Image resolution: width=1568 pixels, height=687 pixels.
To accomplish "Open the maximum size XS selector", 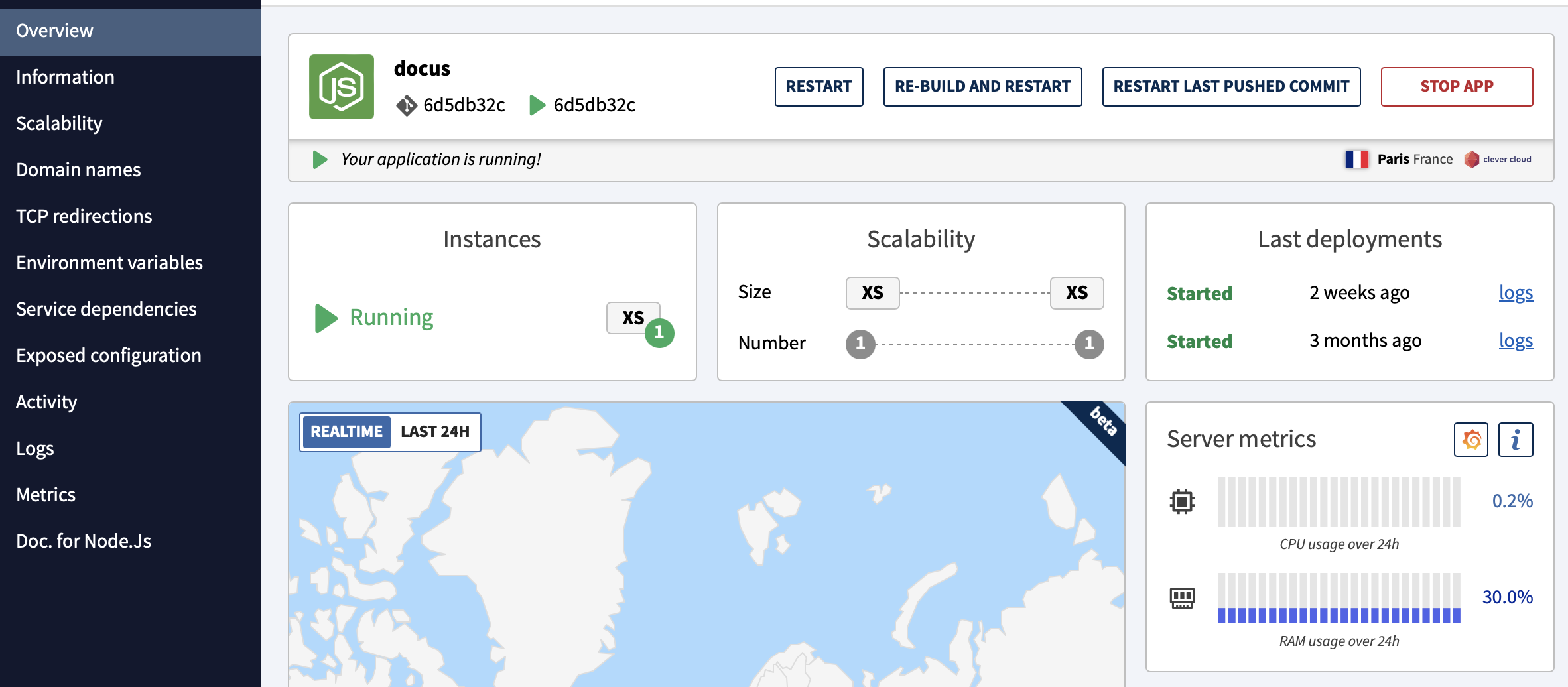I will 1077,292.
